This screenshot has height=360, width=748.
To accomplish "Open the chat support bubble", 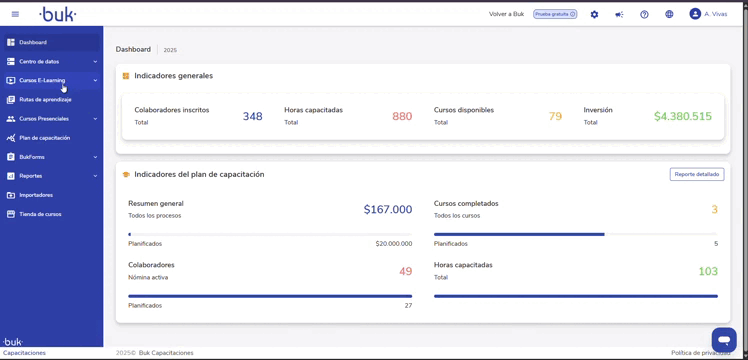I will 724,339.
